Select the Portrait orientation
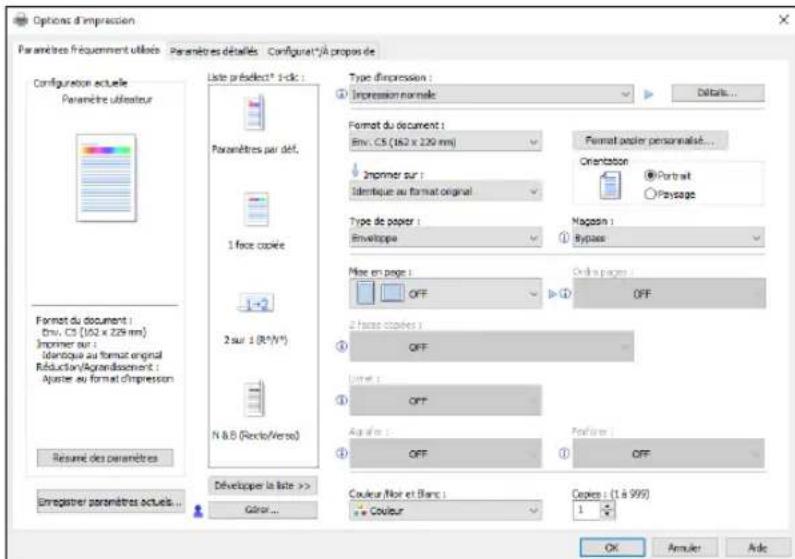The width and height of the screenshot is (795, 559). click(667, 176)
